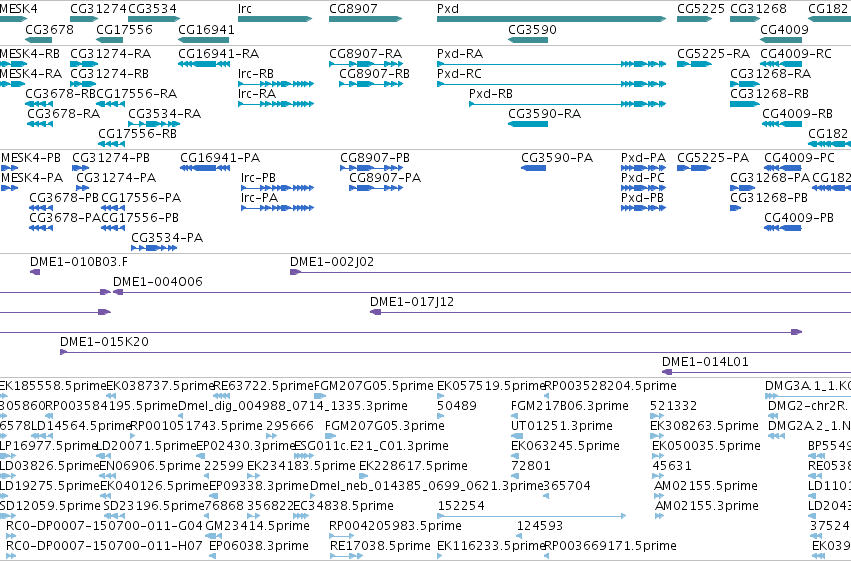Open protein Irc-PB
The image size is (851, 561).
click(258, 178)
